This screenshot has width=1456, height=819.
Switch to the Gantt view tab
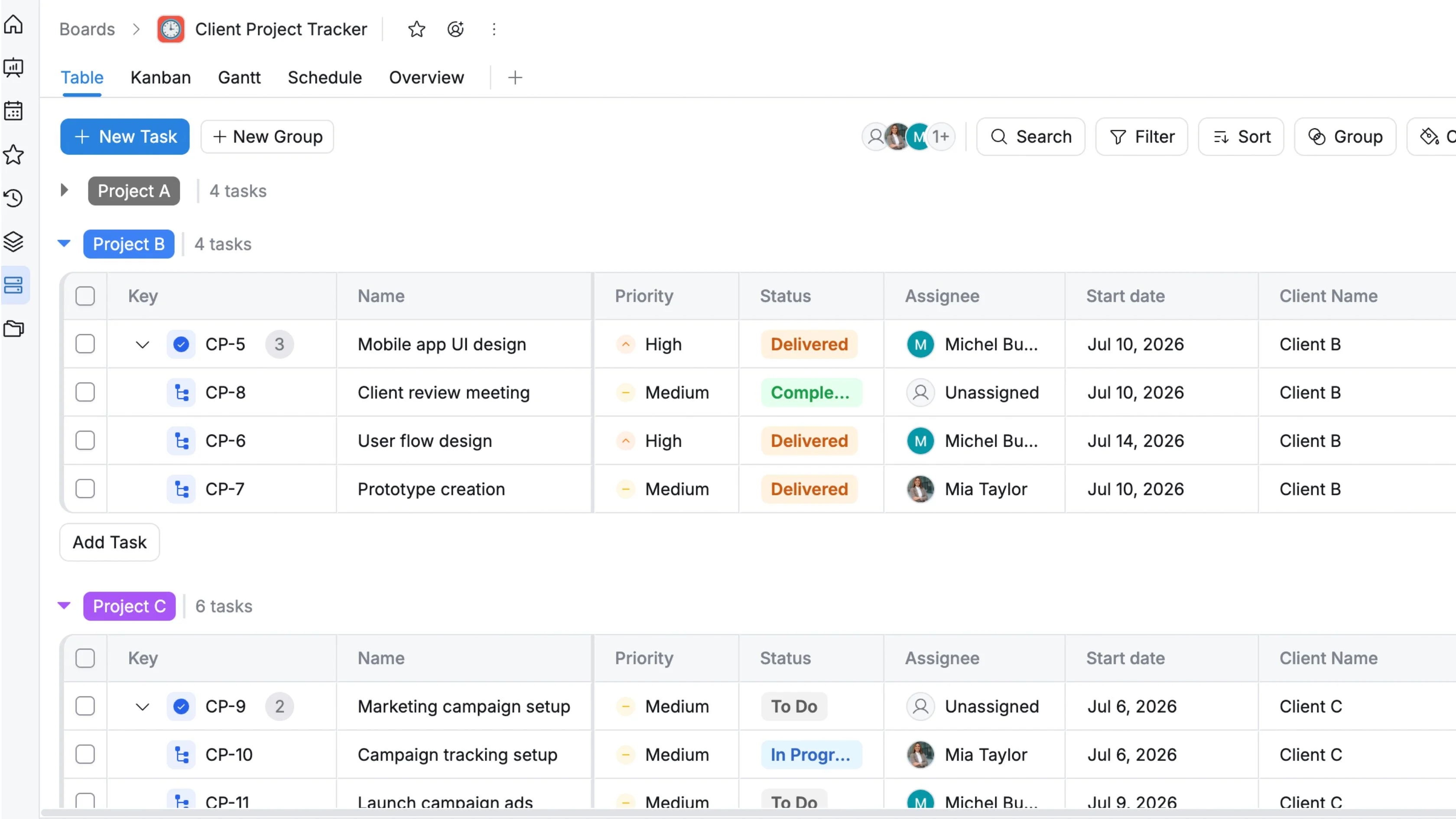(239, 78)
